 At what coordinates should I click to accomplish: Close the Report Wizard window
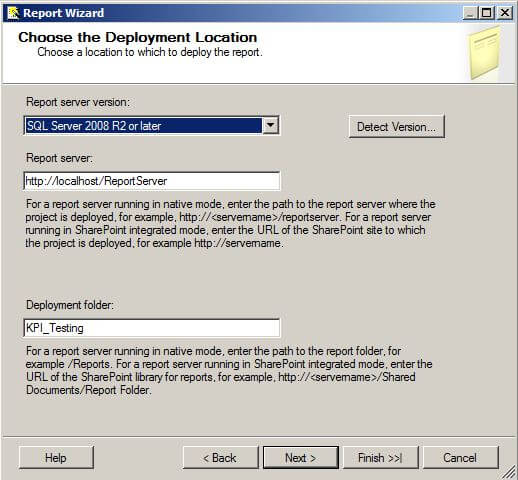coord(505,13)
